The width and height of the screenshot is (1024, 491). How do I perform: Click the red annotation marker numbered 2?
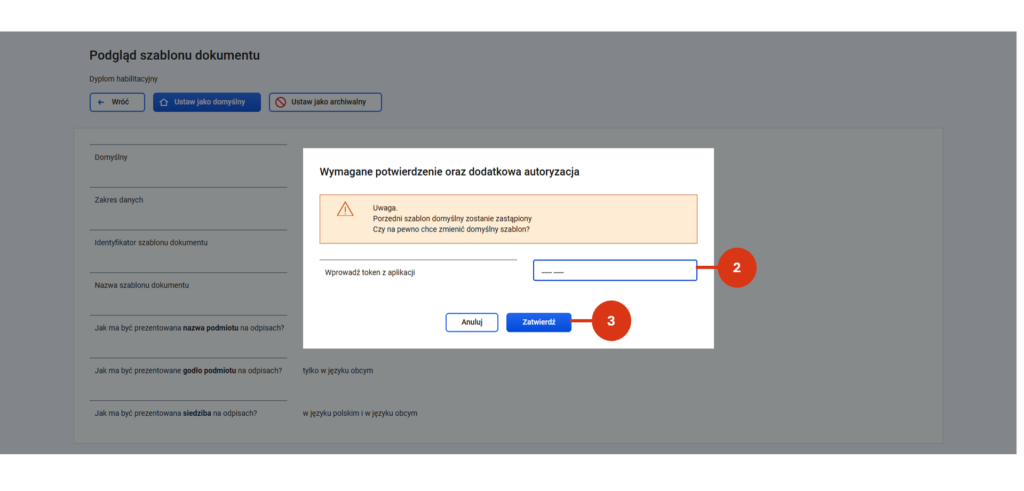tap(737, 268)
